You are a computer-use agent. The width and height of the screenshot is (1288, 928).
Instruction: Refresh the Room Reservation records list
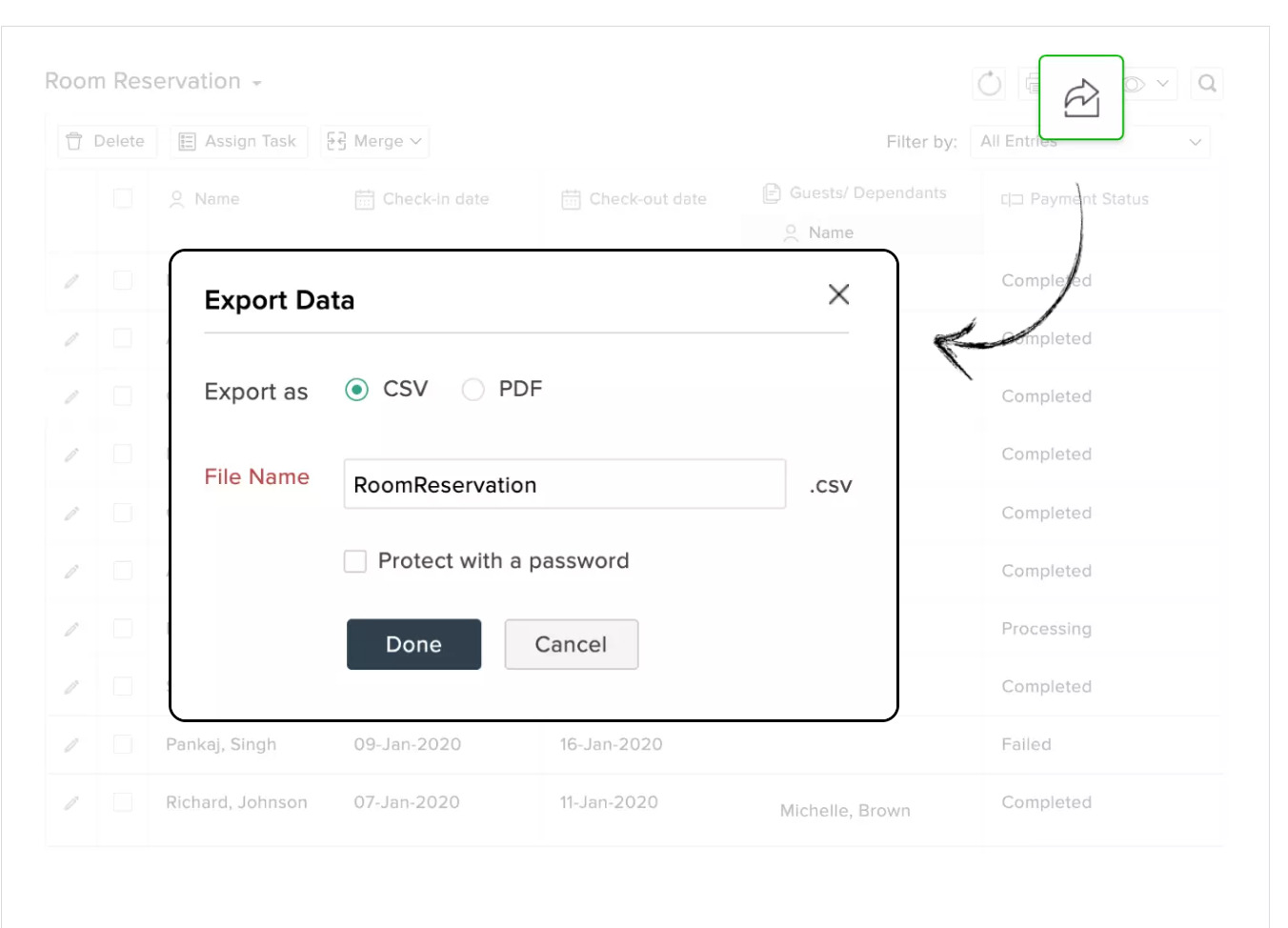(989, 84)
